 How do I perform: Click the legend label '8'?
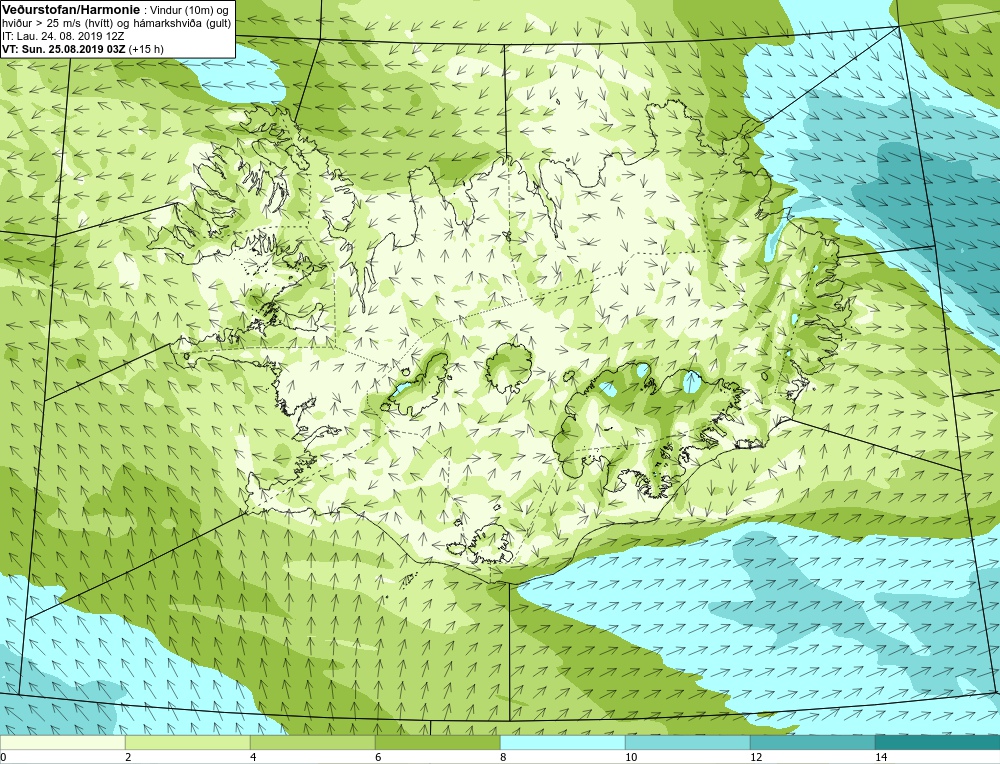[503, 757]
